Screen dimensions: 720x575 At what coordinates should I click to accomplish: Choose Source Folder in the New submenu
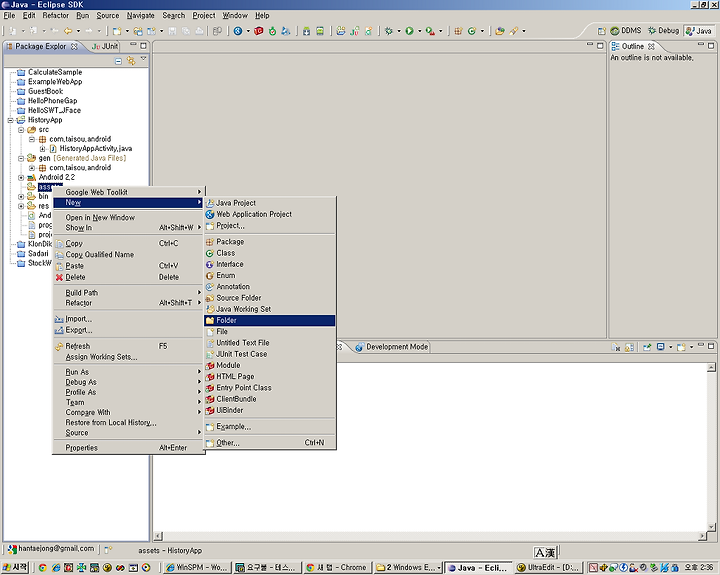click(270, 298)
